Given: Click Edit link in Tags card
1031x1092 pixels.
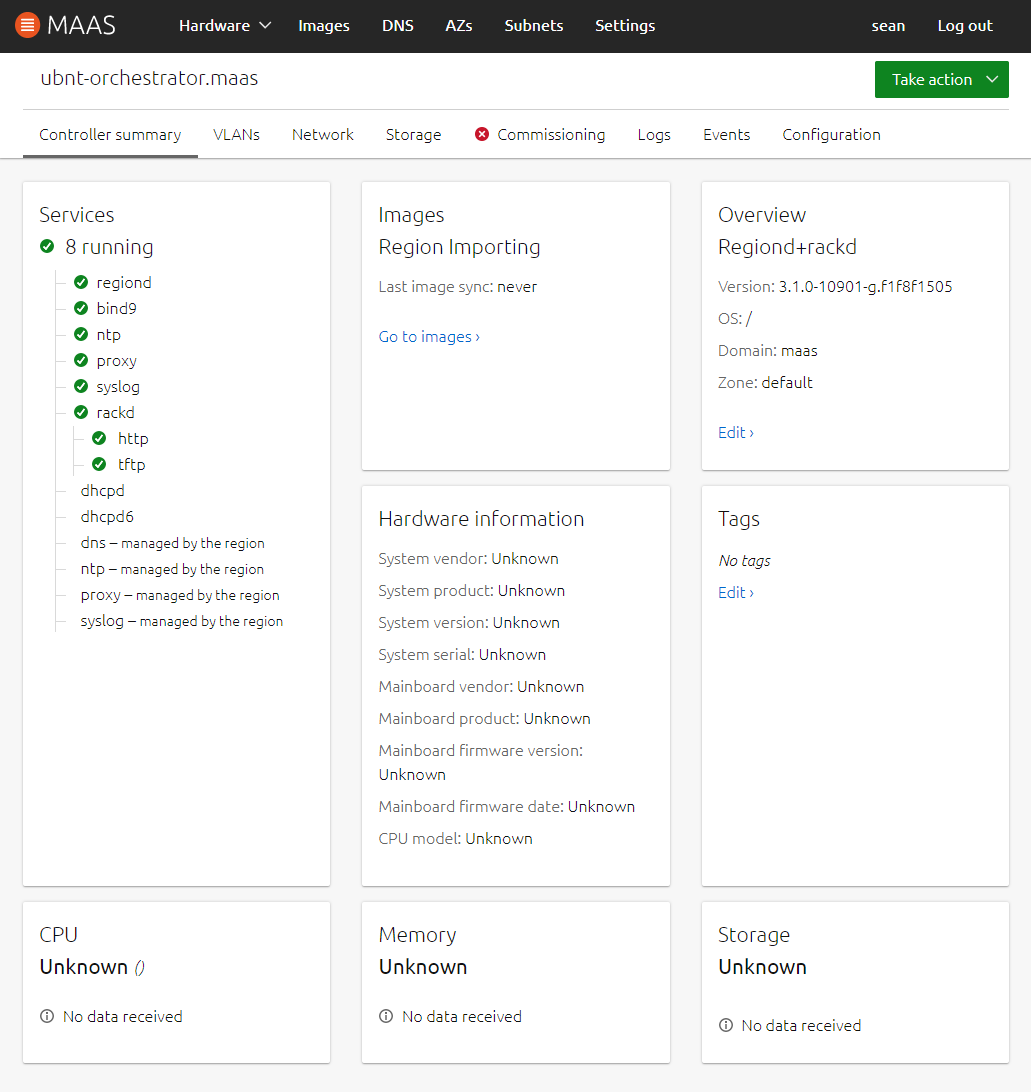Looking at the screenshot, I should (x=735, y=593).
